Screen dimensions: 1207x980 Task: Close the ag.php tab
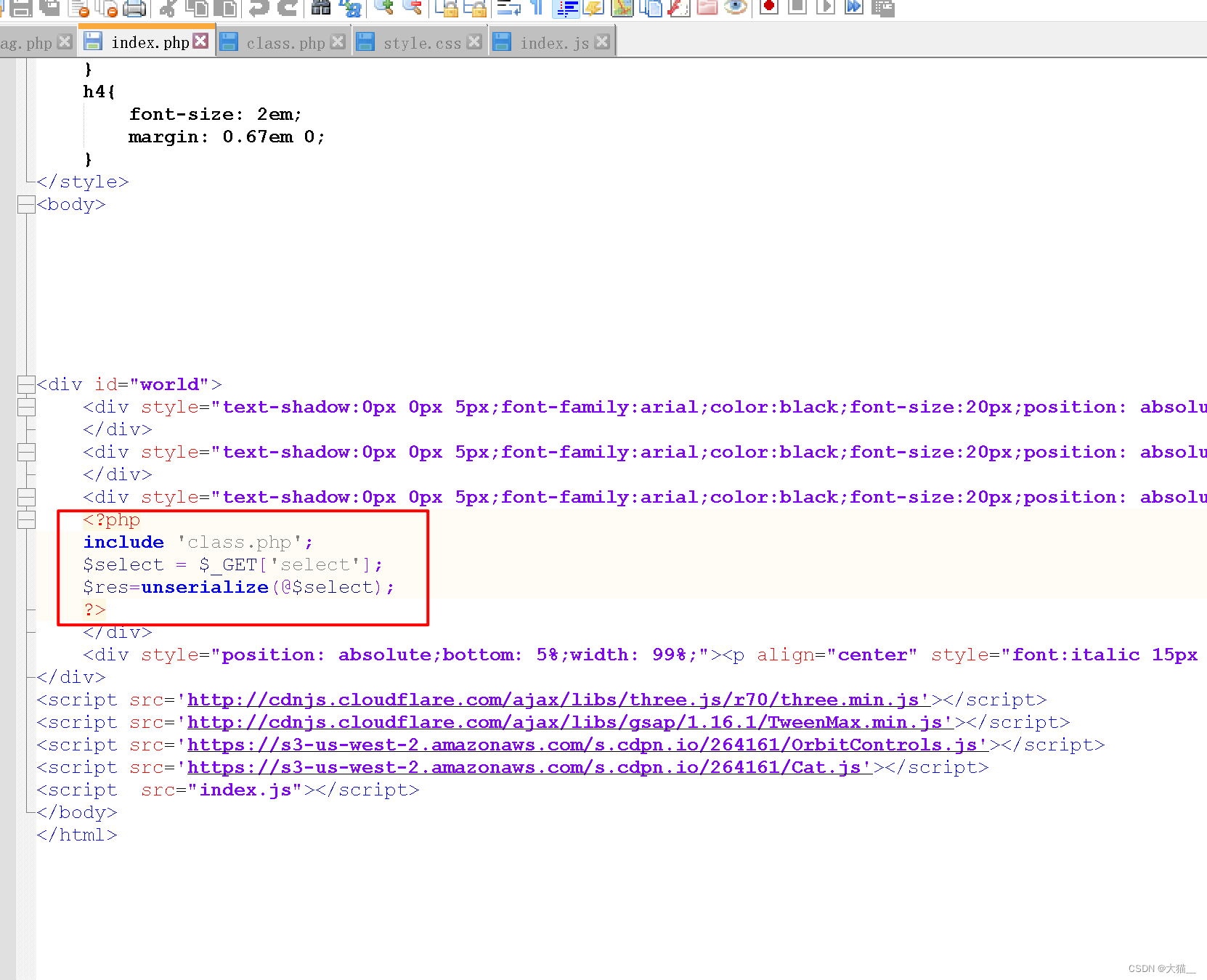coord(65,41)
